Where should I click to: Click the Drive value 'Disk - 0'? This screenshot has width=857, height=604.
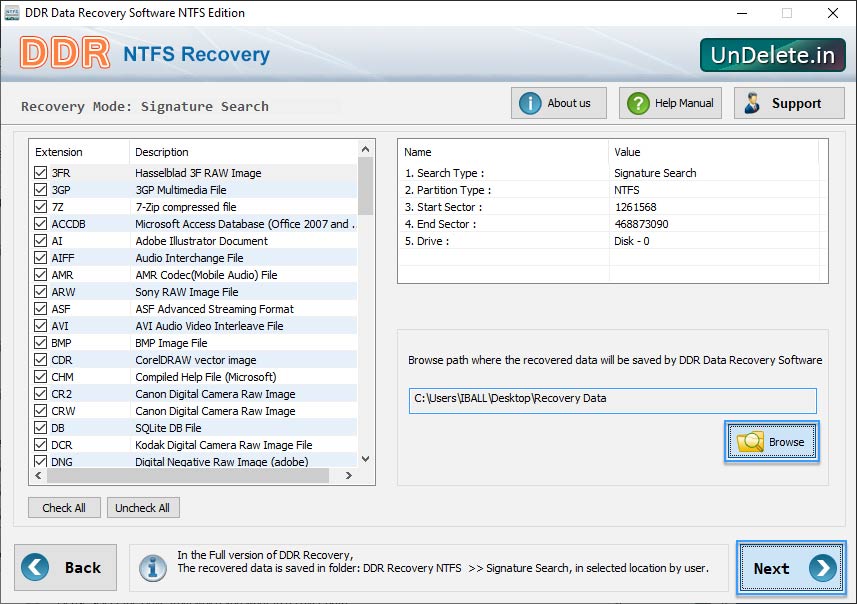coord(631,241)
